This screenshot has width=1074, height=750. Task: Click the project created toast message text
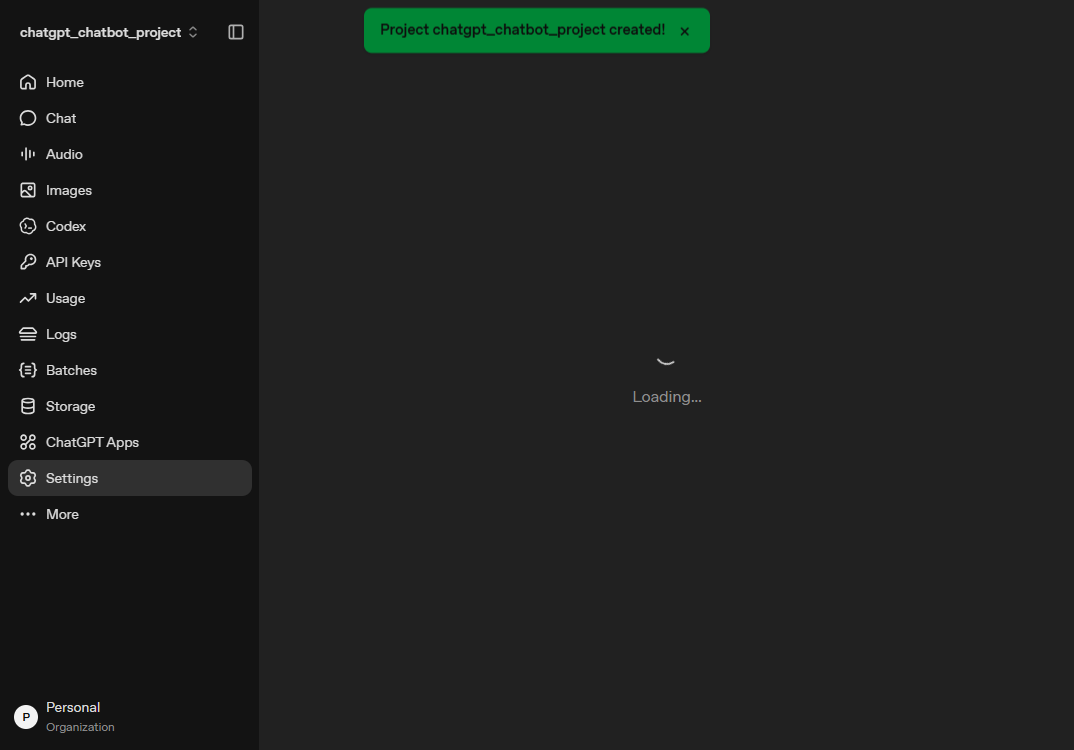pyautogui.click(x=523, y=30)
